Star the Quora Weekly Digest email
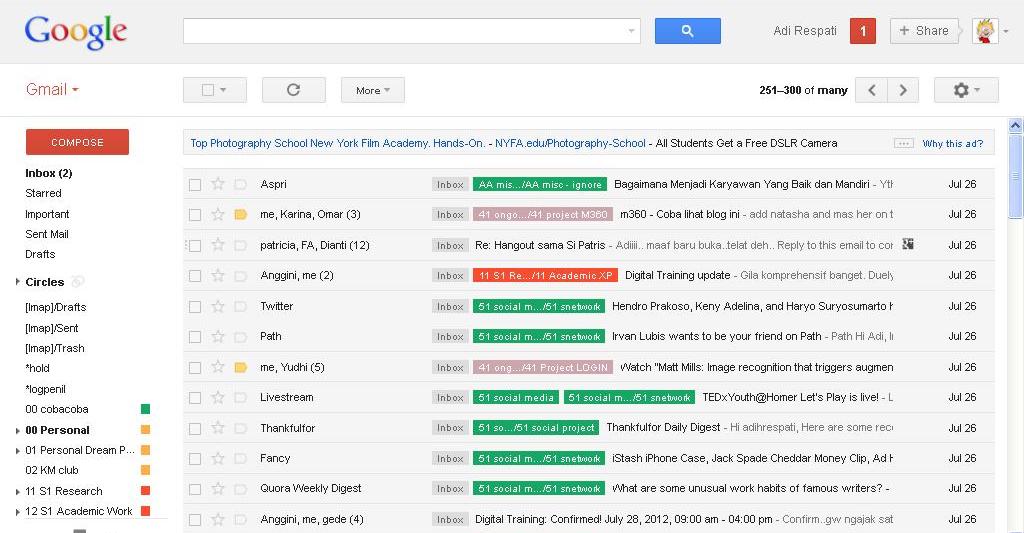Image resolution: width=1024 pixels, height=533 pixels. pyautogui.click(x=217, y=489)
